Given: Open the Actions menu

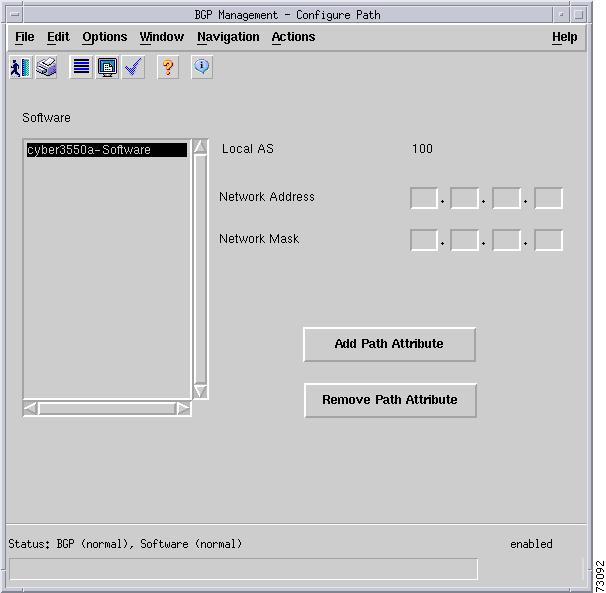Looking at the screenshot, I should 293,37.
